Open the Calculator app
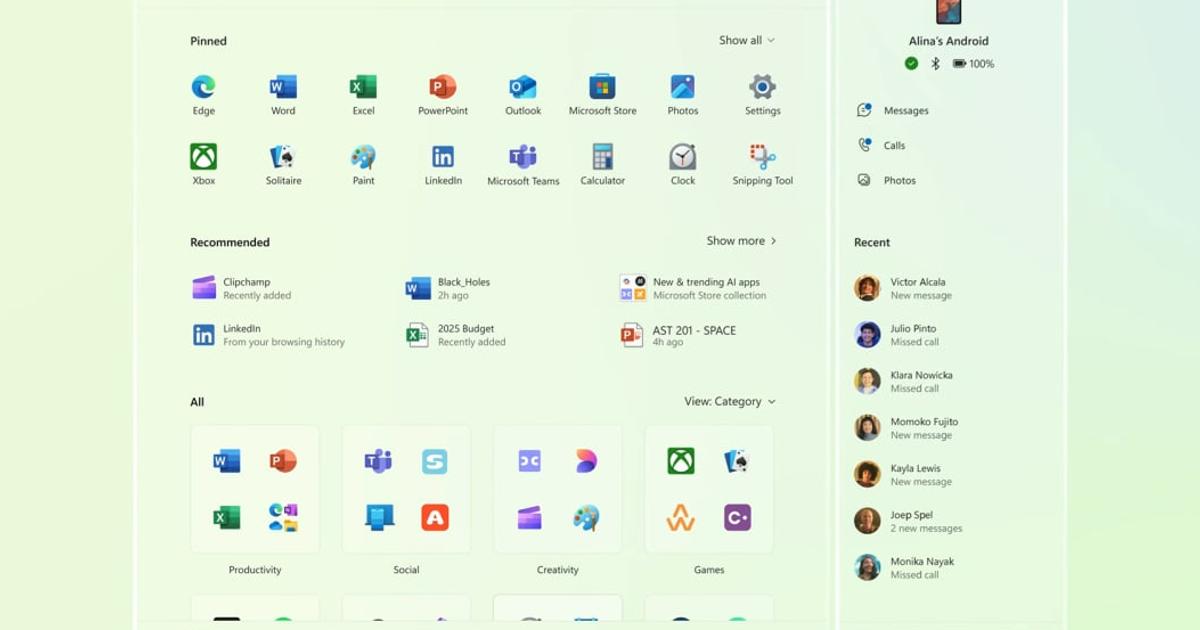The width and height of the screenshot is (1200, 630). click(x=603, y=165)
